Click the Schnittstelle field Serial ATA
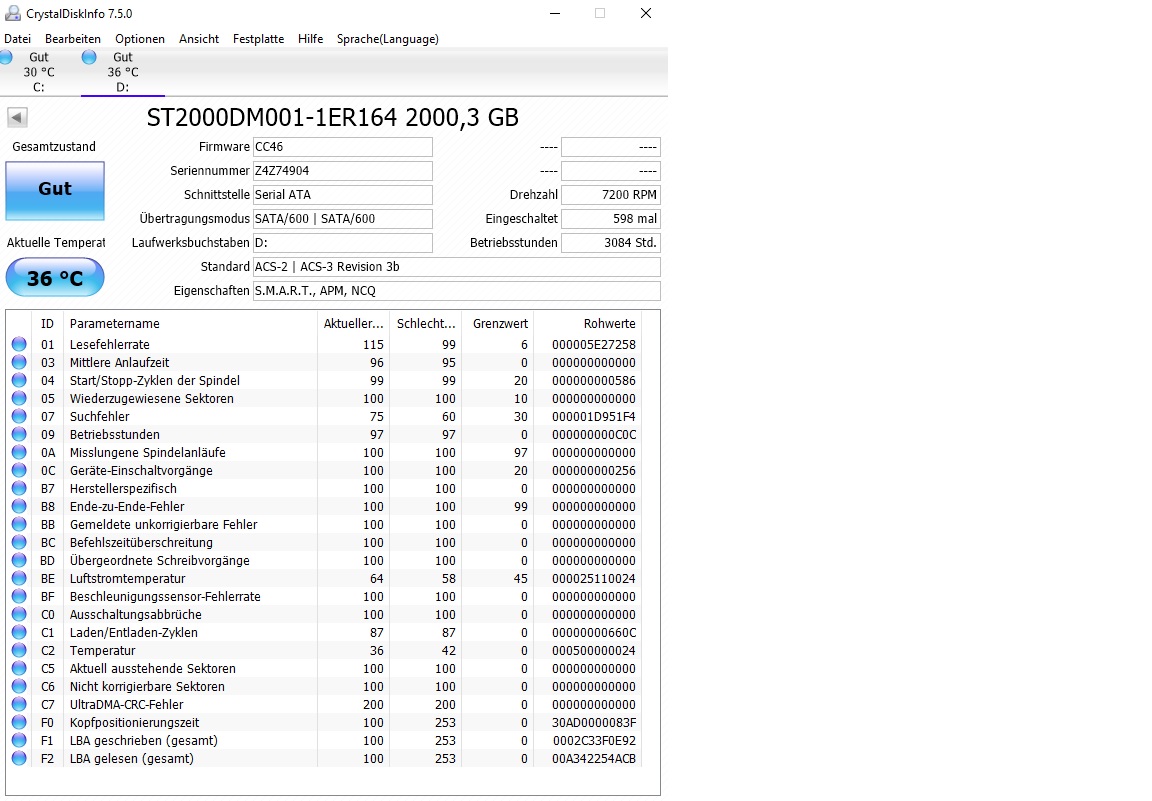The image size is (1152, 801). [x=342, y=195]
